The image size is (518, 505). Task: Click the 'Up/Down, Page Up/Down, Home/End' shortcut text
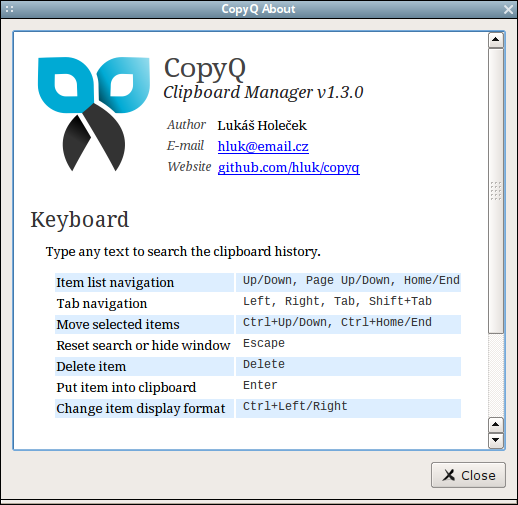tap(351, 280)
